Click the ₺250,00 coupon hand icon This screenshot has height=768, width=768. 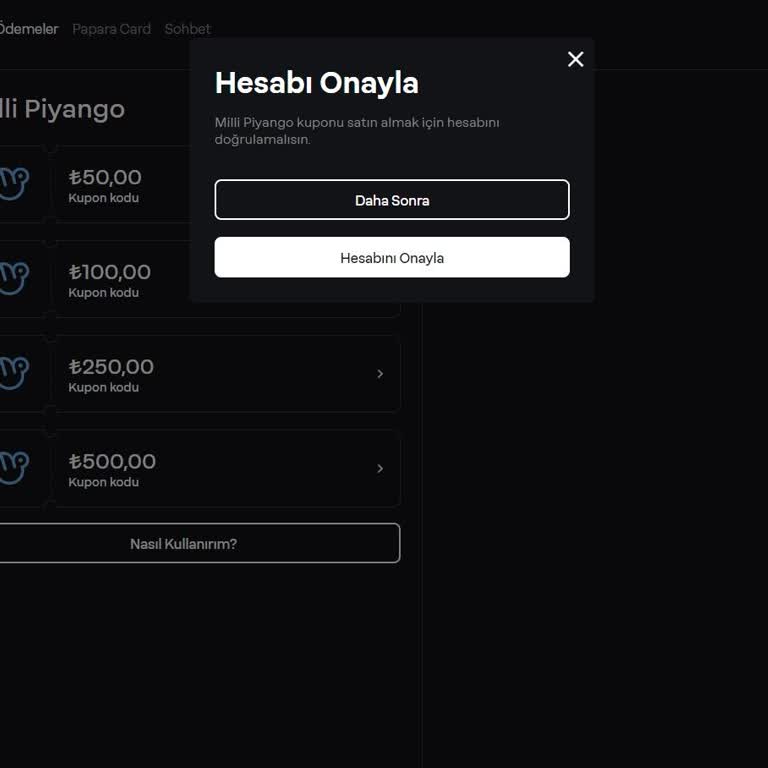(x=14, y=373)
